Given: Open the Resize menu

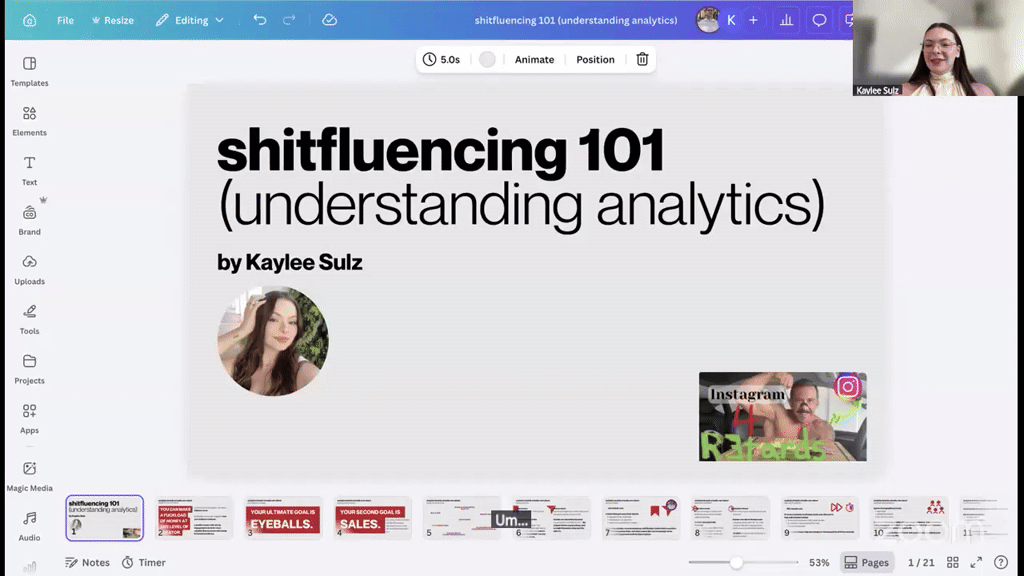Looking at the screenshot, I should tap(112, 20).
